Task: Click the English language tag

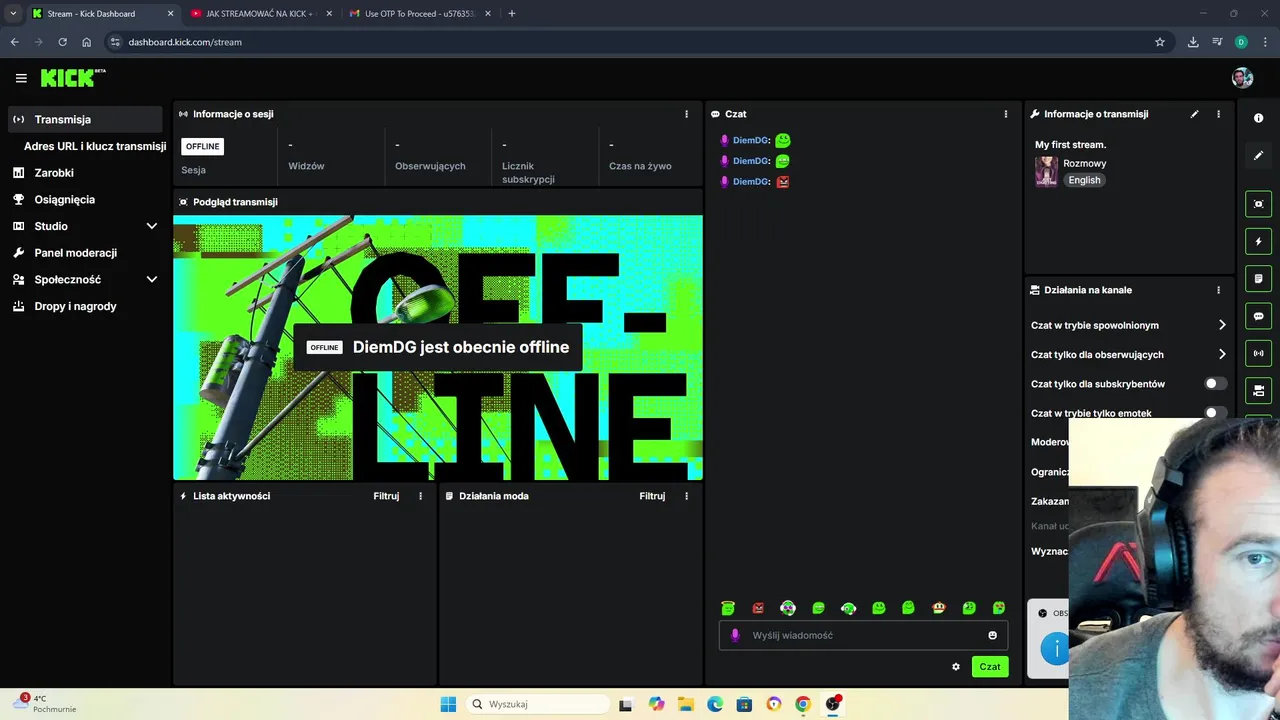Action: click(x=1084, y=180)
